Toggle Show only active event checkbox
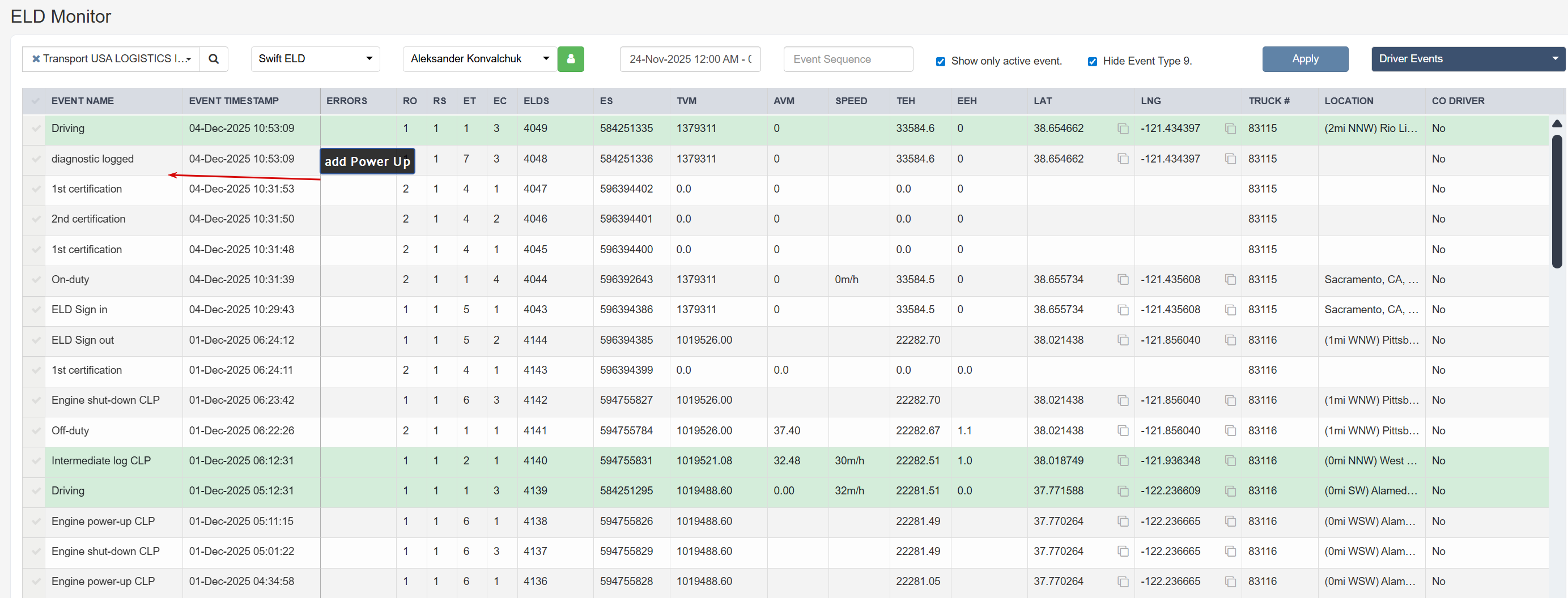Image resolution: width=1568 pixels, height=598 pixels. 941,62
